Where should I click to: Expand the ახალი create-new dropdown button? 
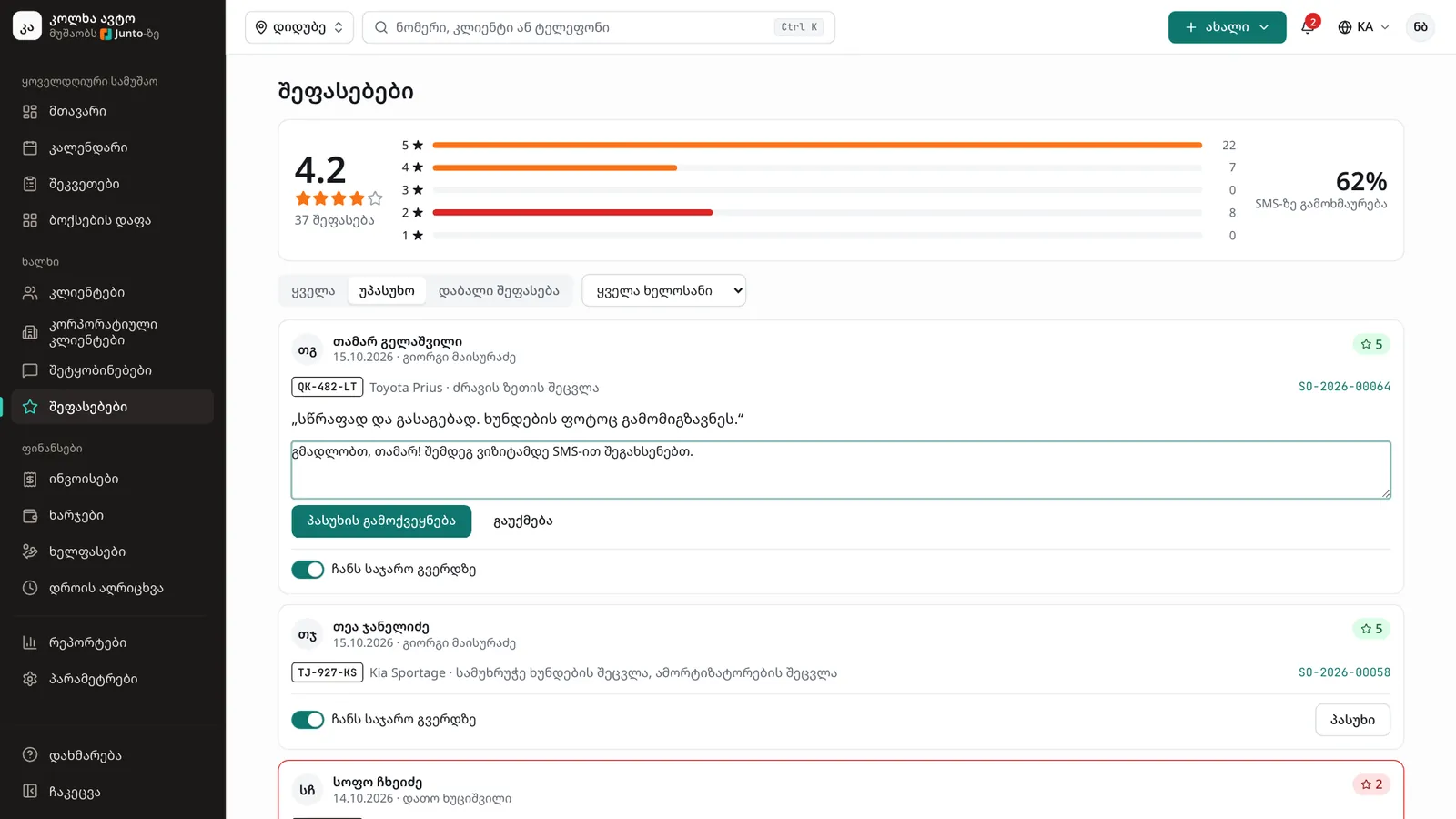pyautogui.click(x=1227, y=27)
